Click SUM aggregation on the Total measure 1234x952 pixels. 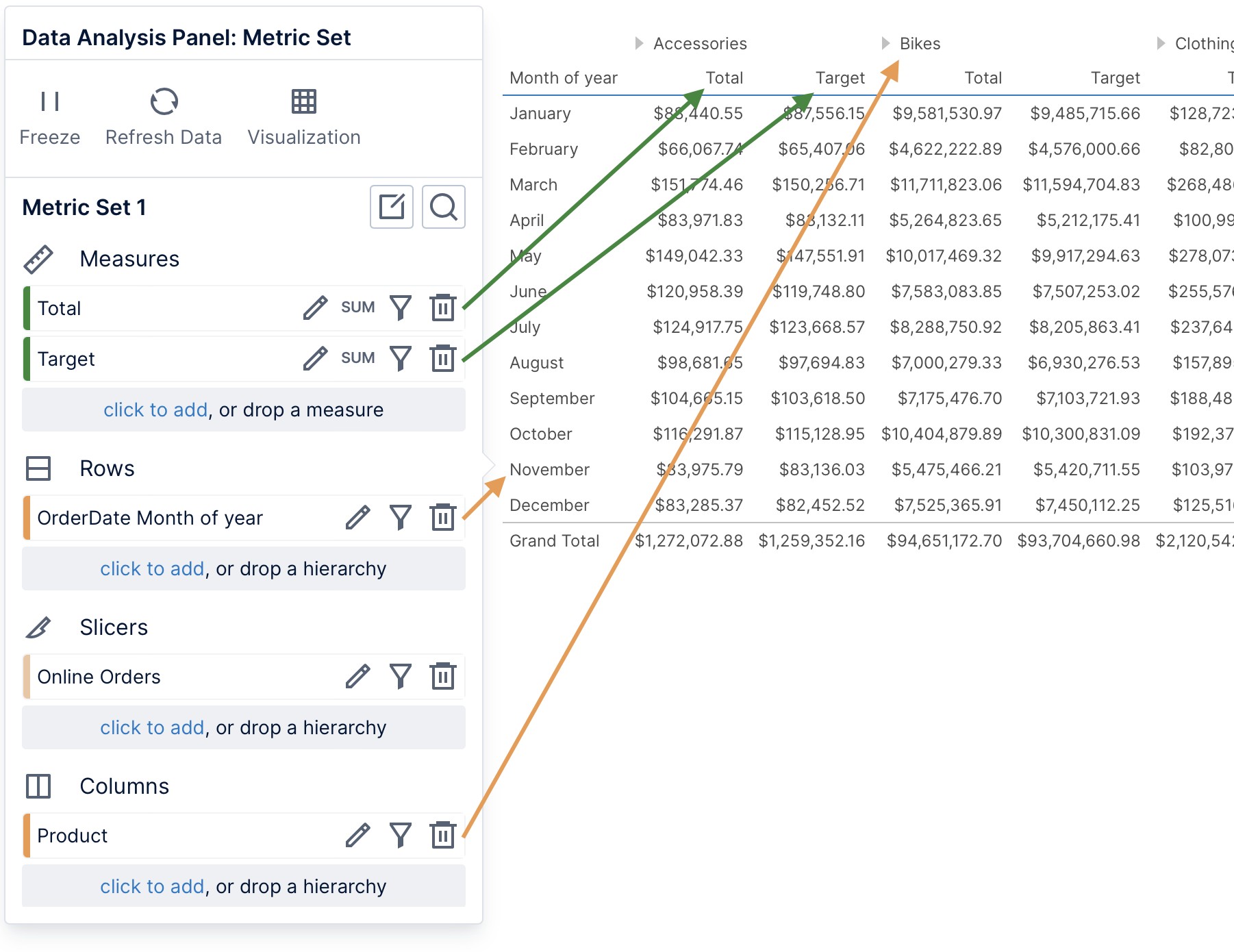357,308
